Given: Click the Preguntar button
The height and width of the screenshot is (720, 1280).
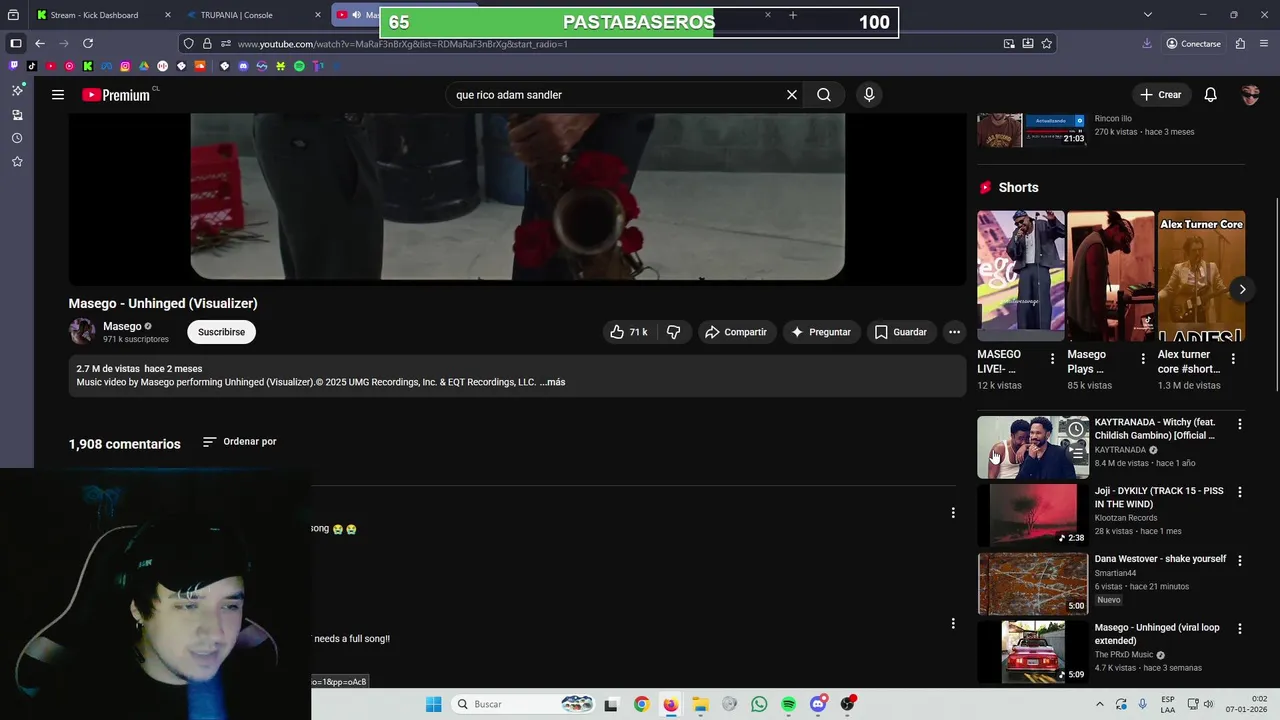Looking at the screenshot, I should (820, 332).
